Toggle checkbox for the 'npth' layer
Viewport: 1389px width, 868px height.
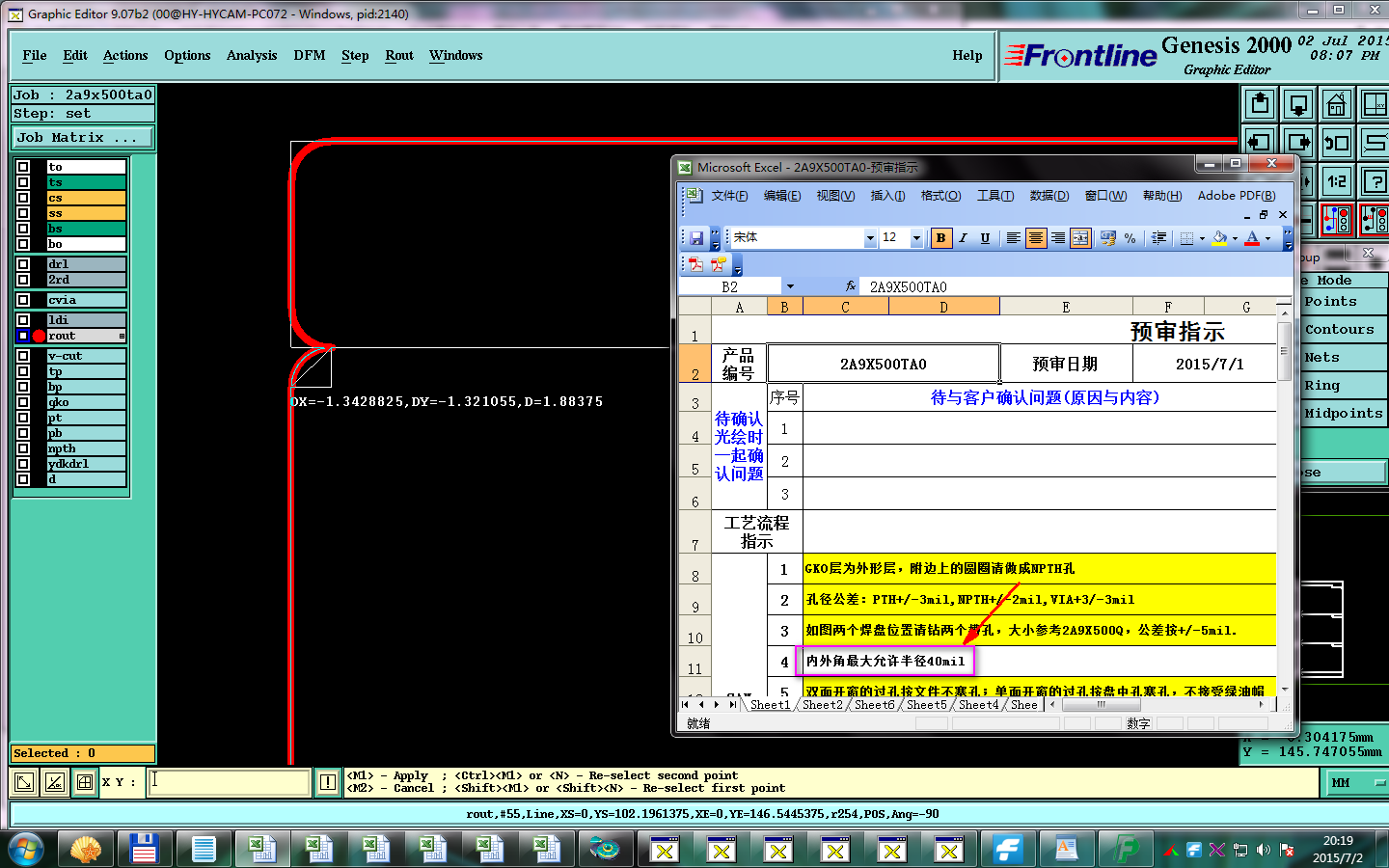click(x=23, y=448)
